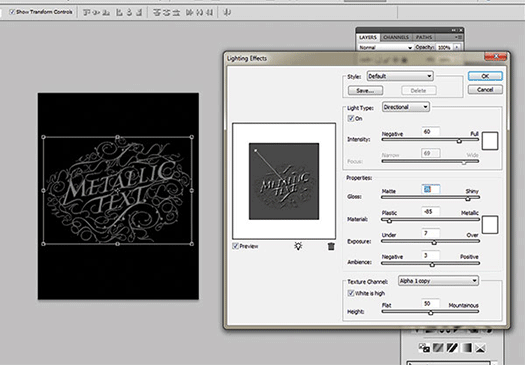The width and height of the screenshot is (525, 365).
Task: Switch to the Channels tab
Action: pos(396,37)
